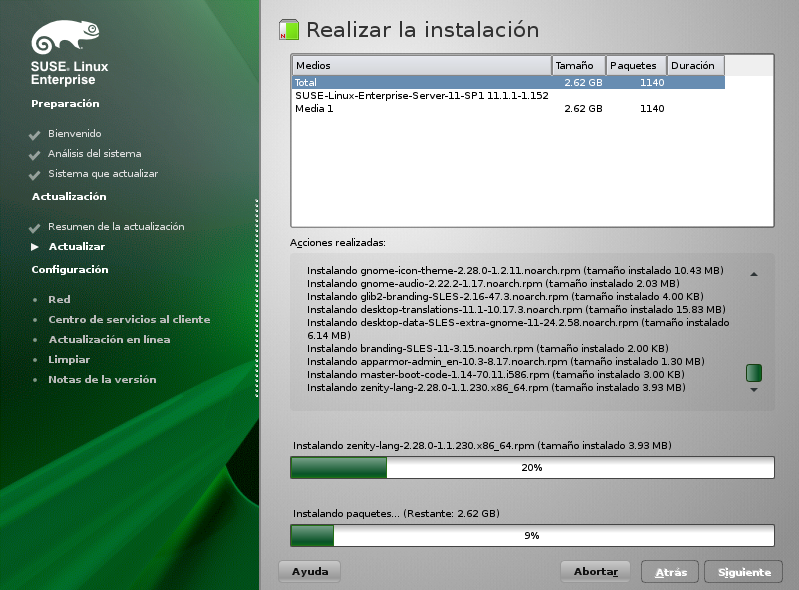799x590 pixels.
Task: Click the green scrollbar handle in the log
Action: [754, 373]
